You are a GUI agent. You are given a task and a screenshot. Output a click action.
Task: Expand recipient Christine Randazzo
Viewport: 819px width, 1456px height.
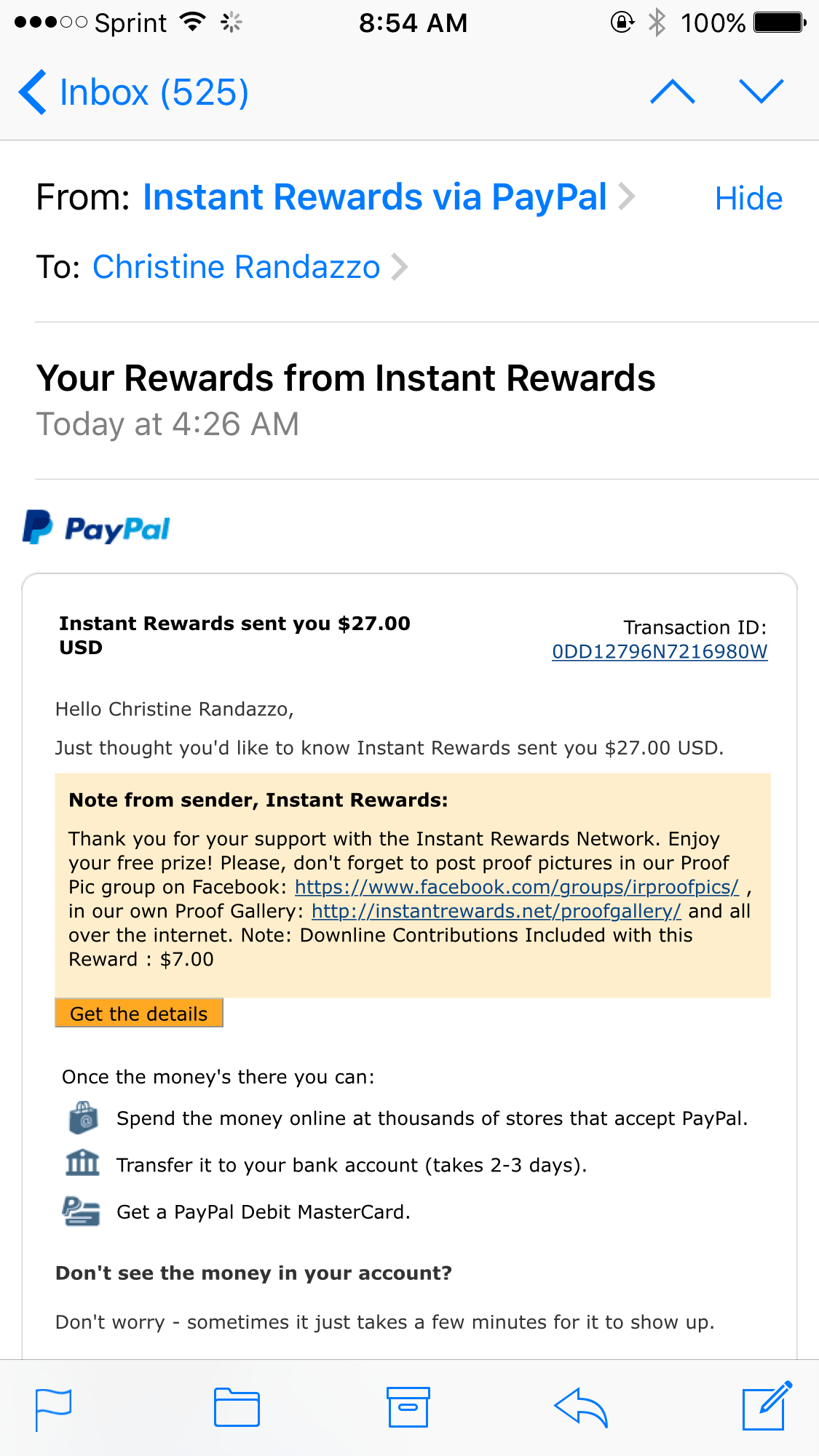click(250, 267)
